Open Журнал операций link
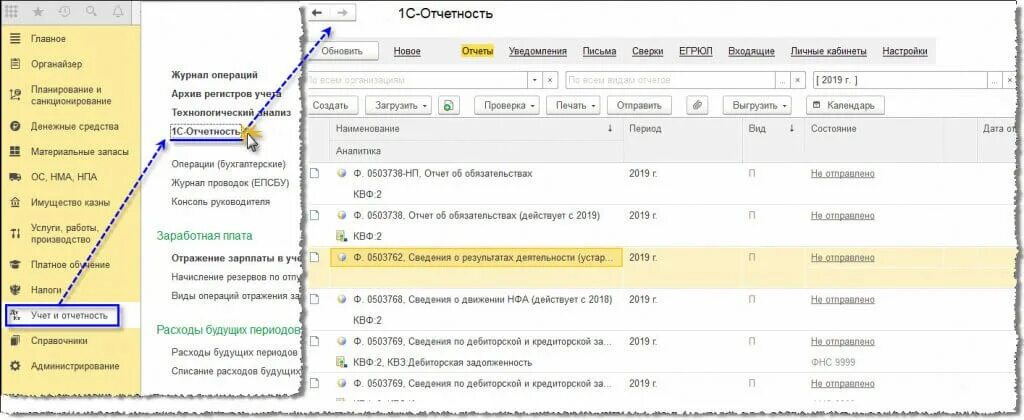Image resolution: width=1024 pixels, height=420 pixels. coord(214,74)
